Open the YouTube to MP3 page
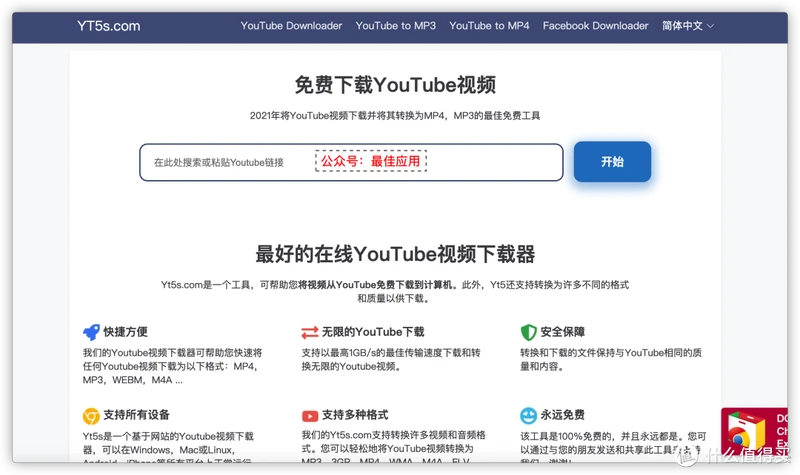Image resolution: width=800 pixels, height=475 pixels. point(395,26)
